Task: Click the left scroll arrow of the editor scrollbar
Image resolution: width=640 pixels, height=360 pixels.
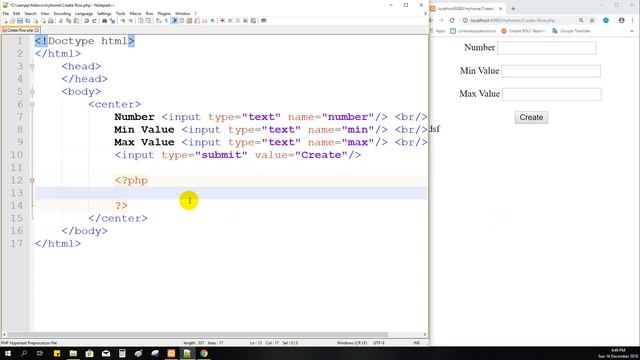Action: 4,334
